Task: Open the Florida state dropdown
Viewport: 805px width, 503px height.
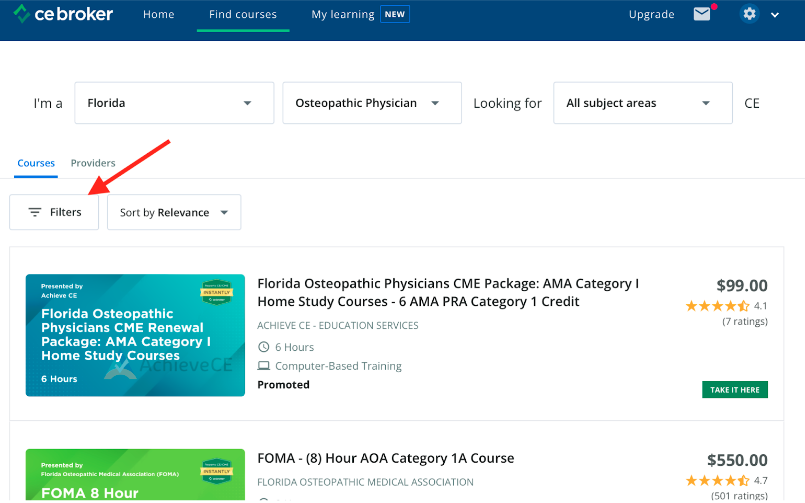Action: 174,103
